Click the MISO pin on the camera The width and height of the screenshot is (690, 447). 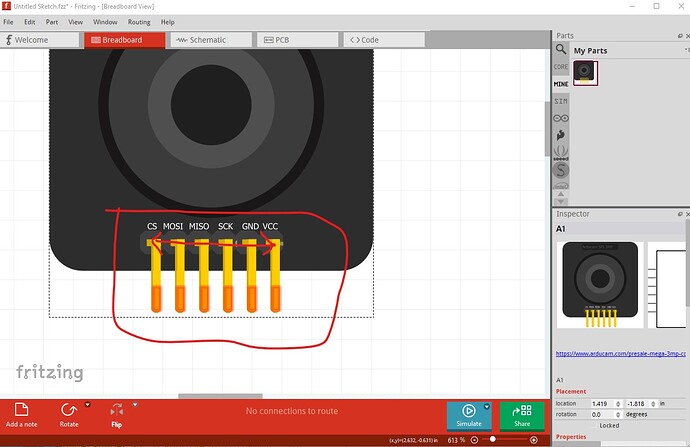click(203, 275)
